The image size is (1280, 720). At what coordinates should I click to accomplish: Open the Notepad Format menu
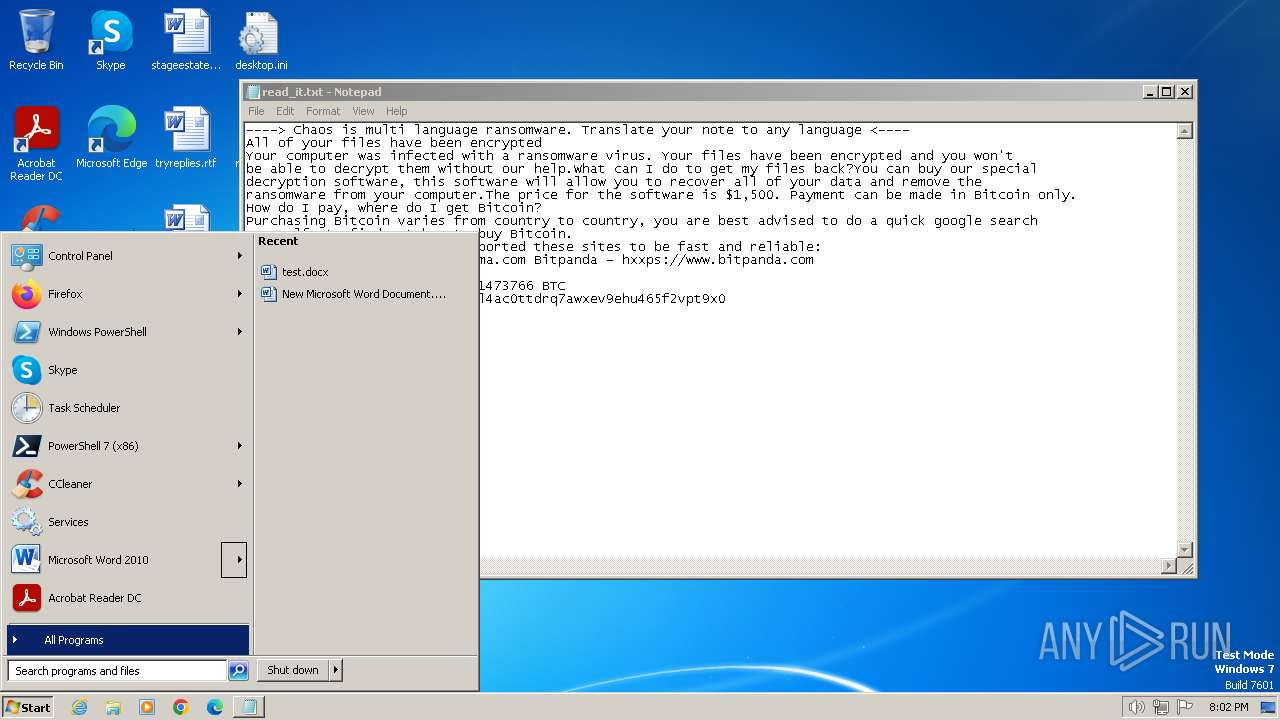click(x=323, y=111)
